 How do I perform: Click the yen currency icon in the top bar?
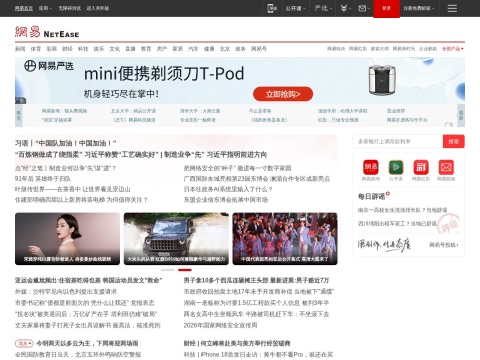(x=345, y=8)
